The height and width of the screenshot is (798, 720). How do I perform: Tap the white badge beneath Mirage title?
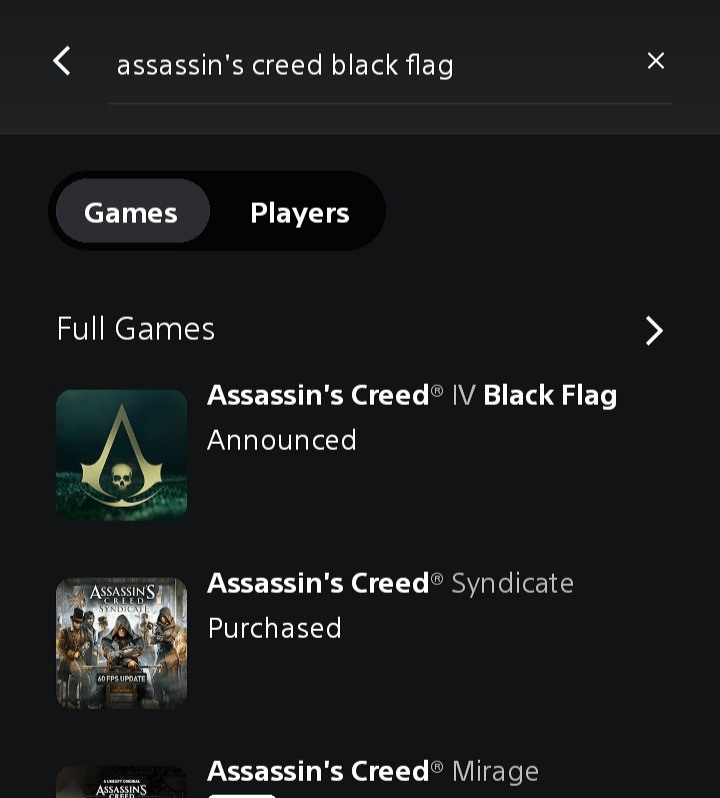pos(242,795)
